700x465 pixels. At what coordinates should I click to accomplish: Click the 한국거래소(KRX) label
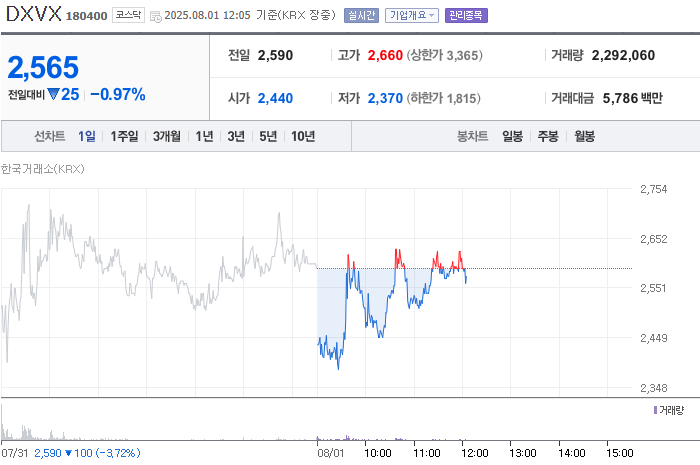(x=42, y=169)
